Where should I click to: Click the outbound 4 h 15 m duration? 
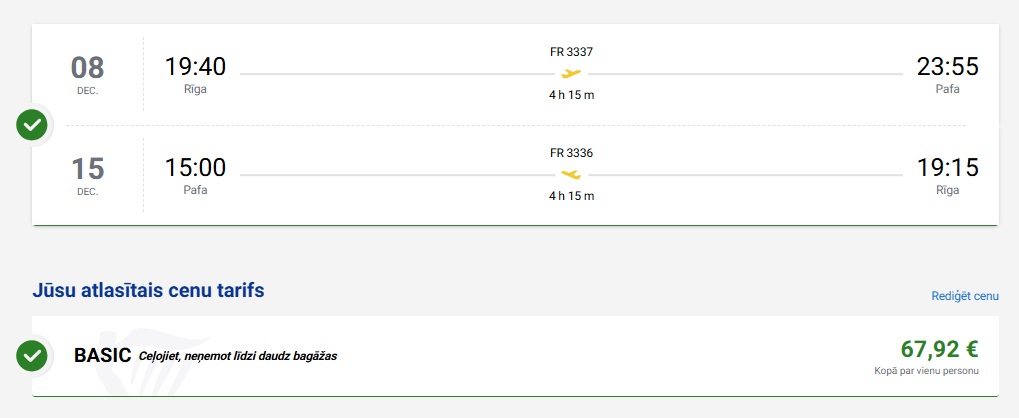pyautogui.click(x=571, y=95)
